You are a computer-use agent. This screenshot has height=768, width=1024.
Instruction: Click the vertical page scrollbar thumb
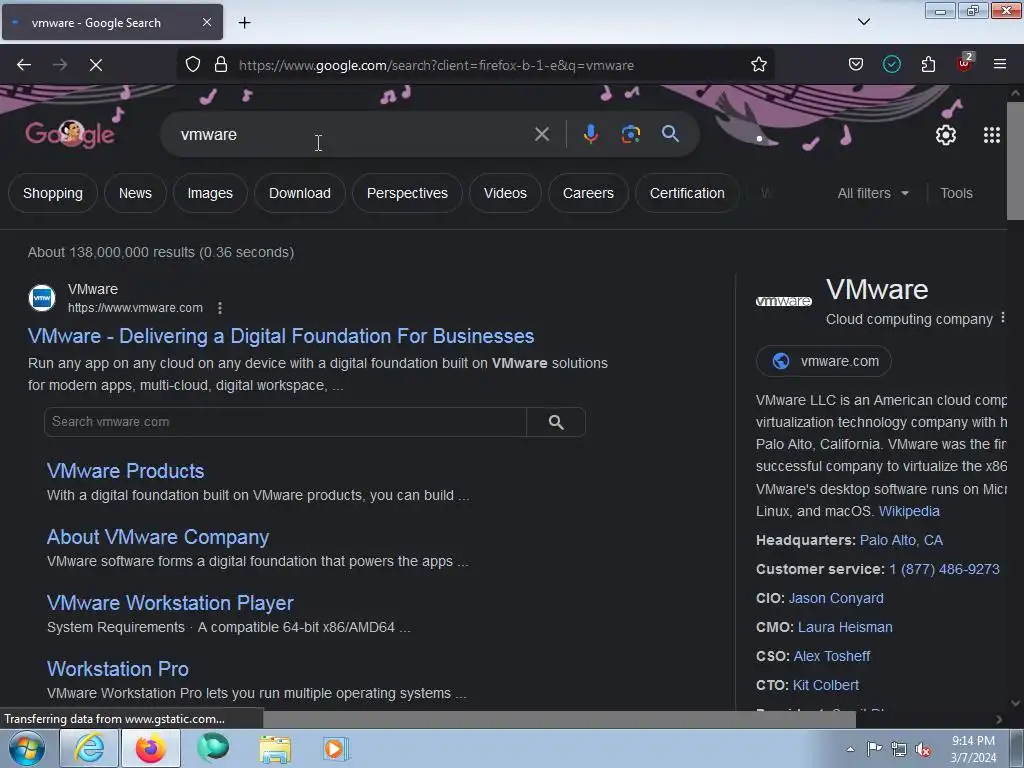1015,160
